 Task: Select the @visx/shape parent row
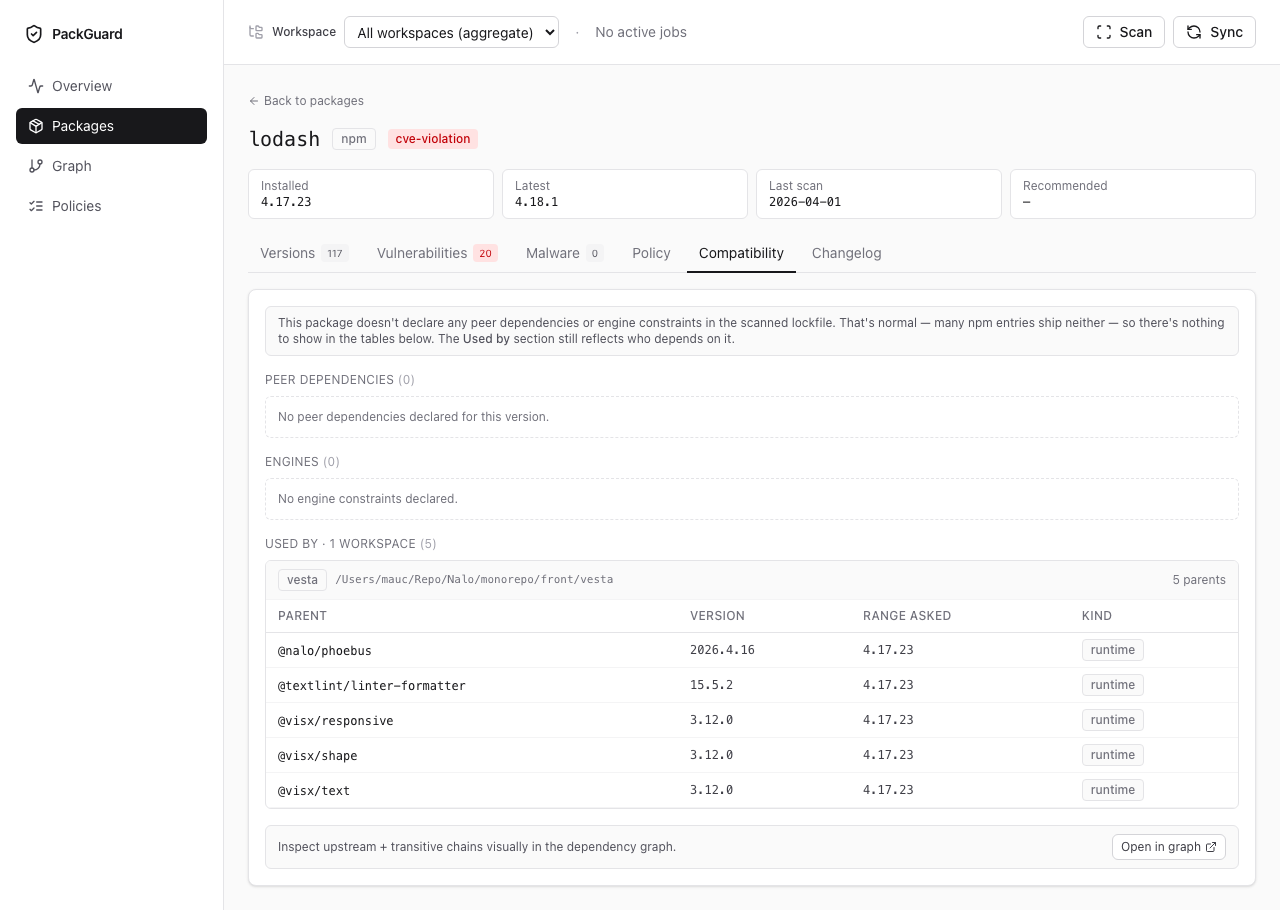click(752, 755)
